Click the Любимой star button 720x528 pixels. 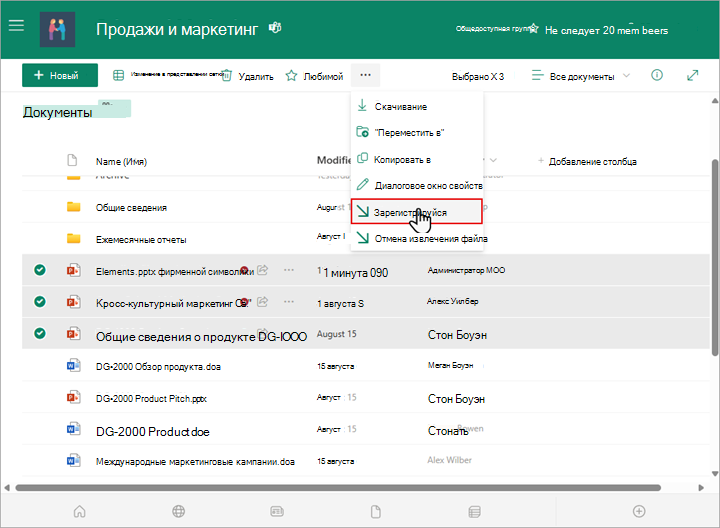[x=314, y=76]
